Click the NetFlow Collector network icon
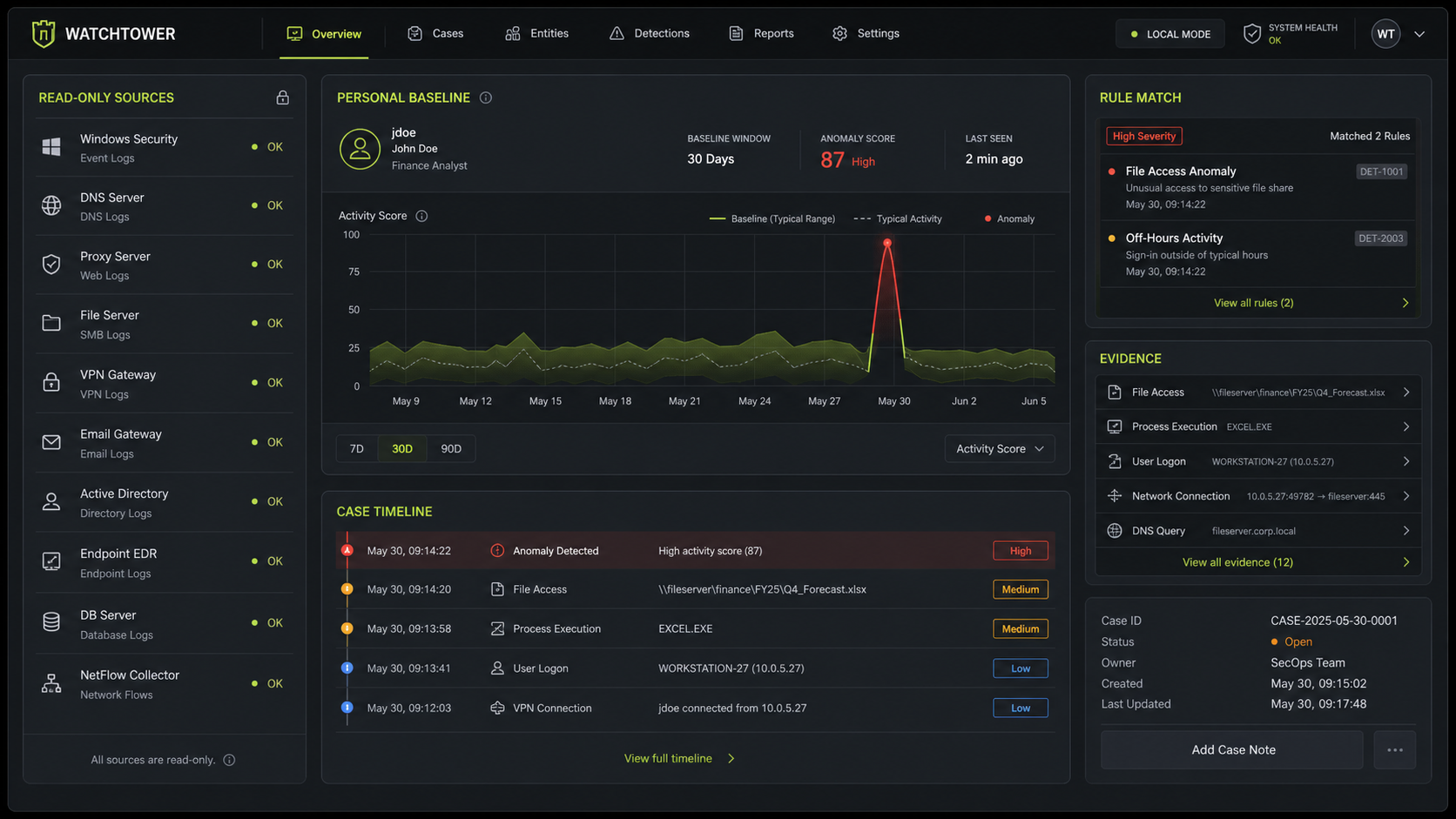 click(51, 683)
